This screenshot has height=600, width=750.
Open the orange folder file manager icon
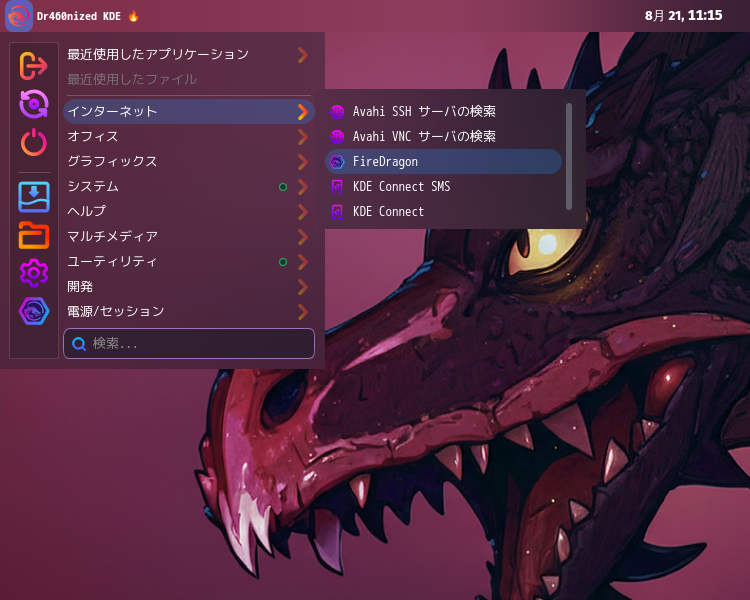tap(33, 235)
